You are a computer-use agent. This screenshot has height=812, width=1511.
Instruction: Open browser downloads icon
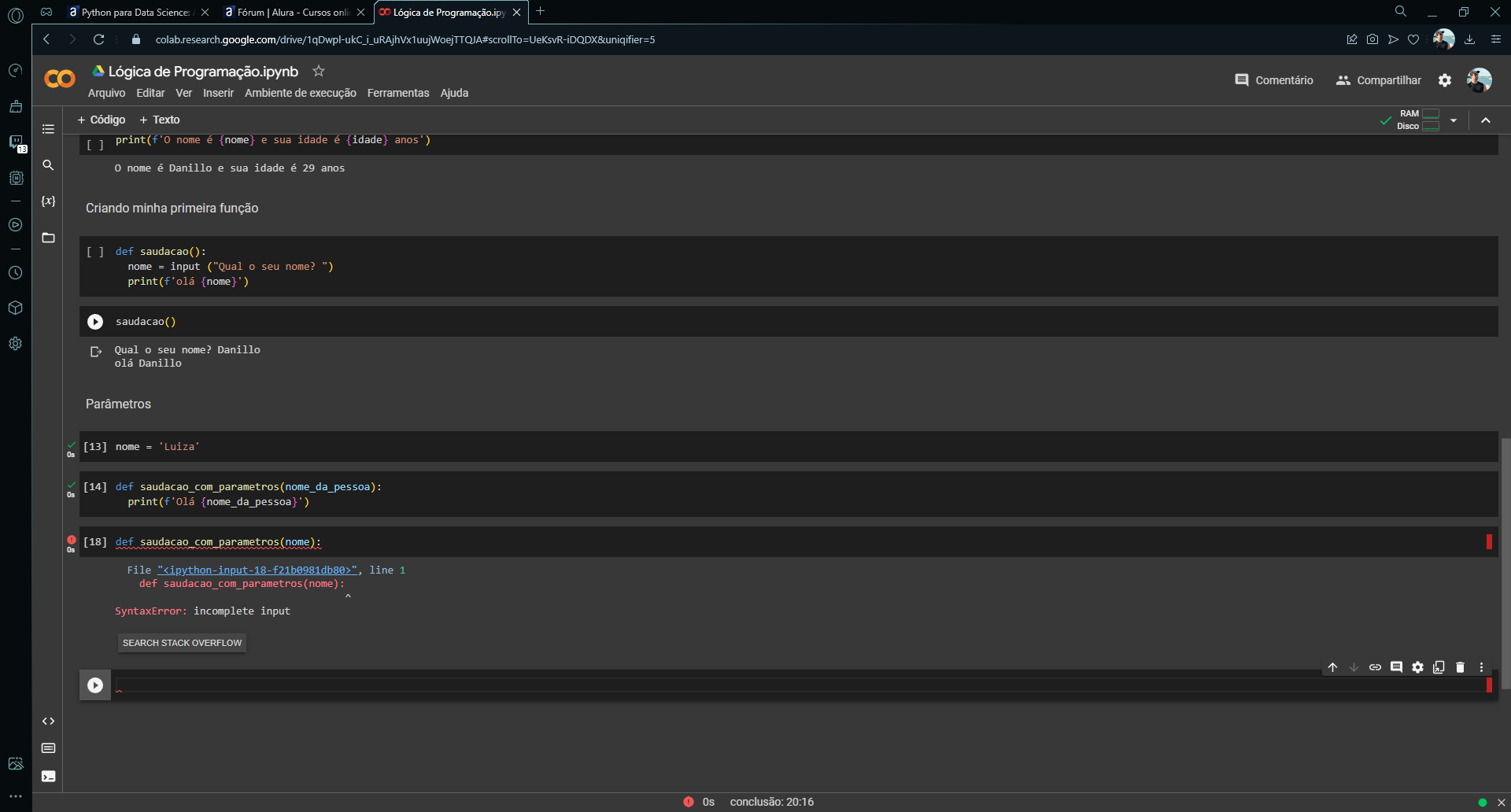click(x=1469, y=39)
